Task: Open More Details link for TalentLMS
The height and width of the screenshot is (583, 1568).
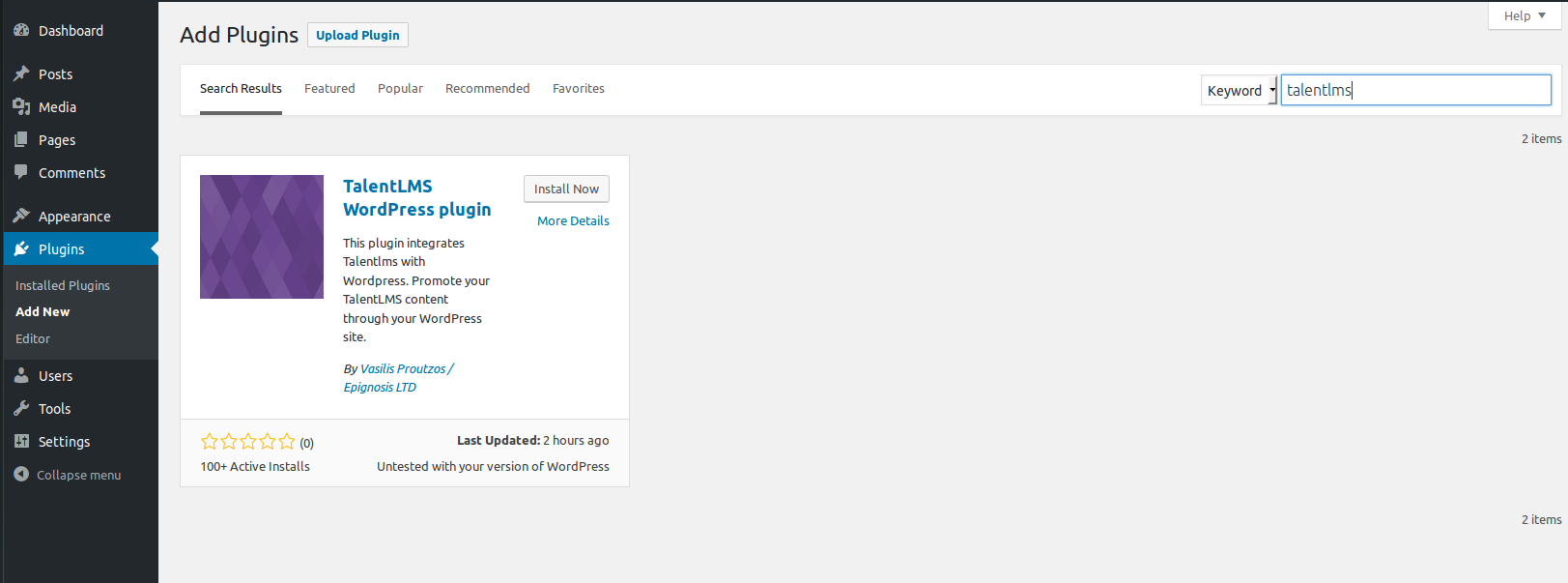Action: [x=573, y=221]
